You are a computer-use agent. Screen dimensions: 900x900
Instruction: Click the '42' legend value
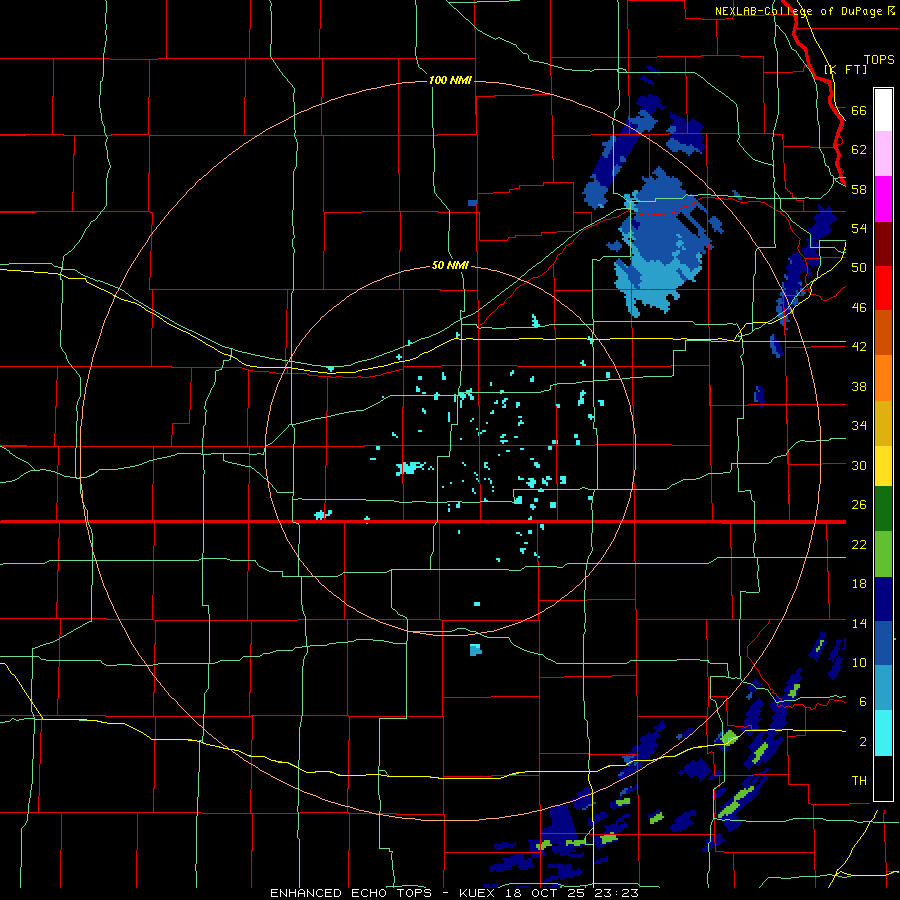859,347
